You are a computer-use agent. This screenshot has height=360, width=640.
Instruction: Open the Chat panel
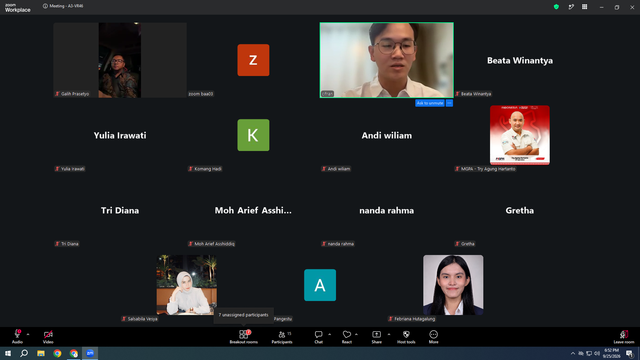(x=318, y=336)
